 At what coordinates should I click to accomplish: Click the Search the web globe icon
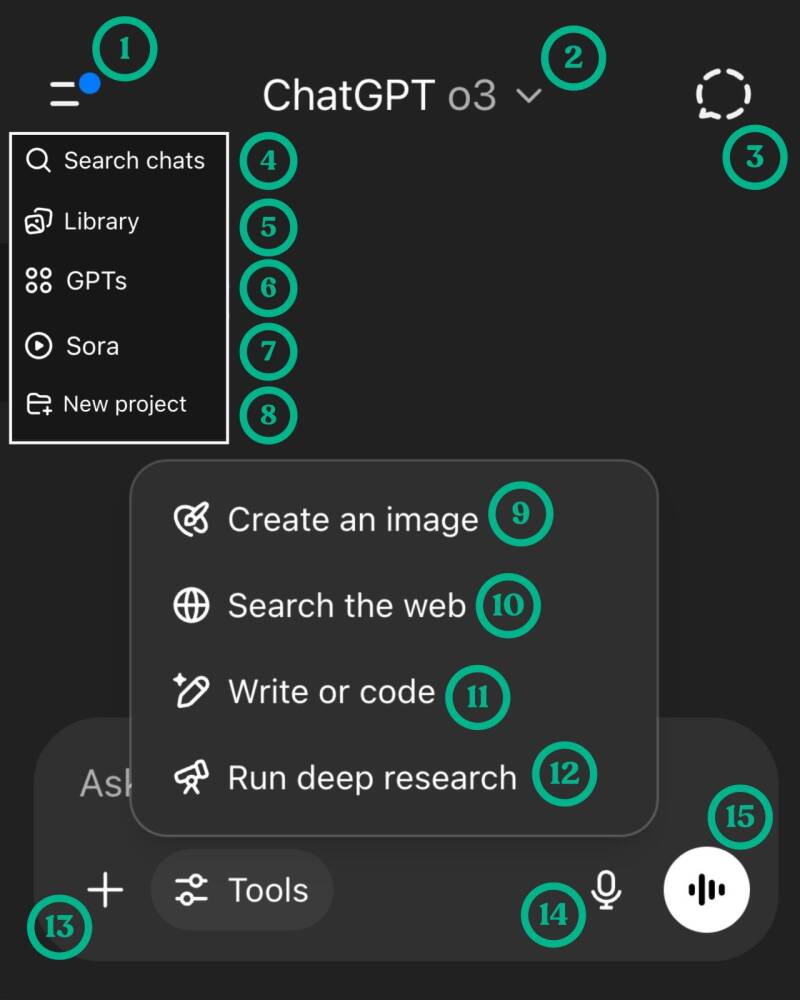191,606
